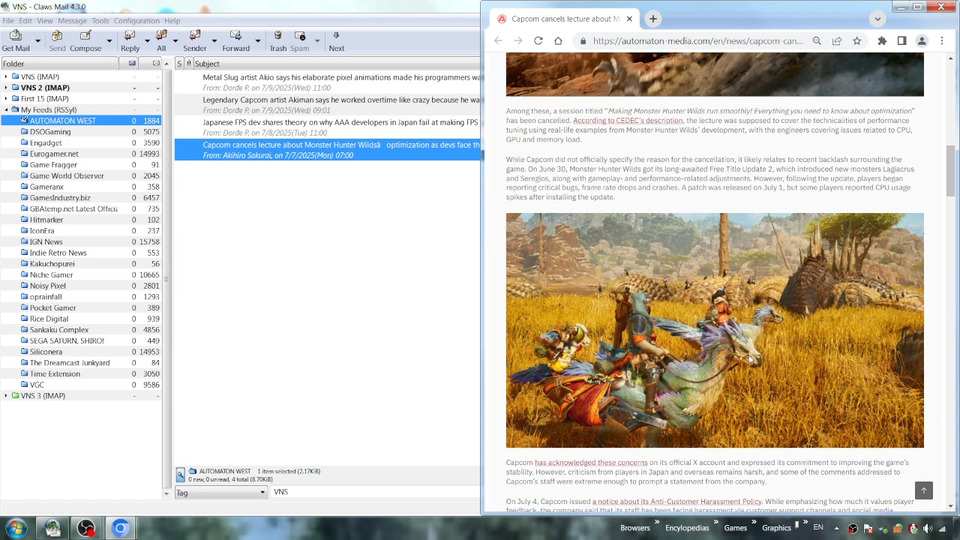
Task: Toggle the quick search icon in the status area
Action: click(x=181, y=474)
